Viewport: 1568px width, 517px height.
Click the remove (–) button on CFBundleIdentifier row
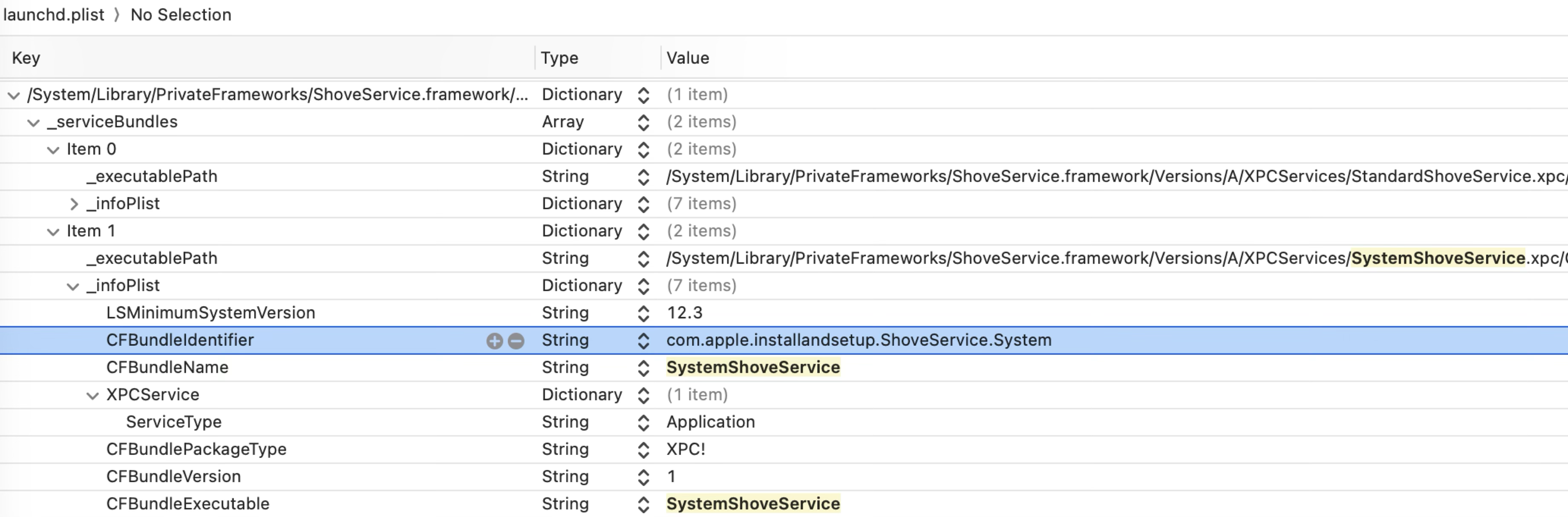[x=516, y=341]
